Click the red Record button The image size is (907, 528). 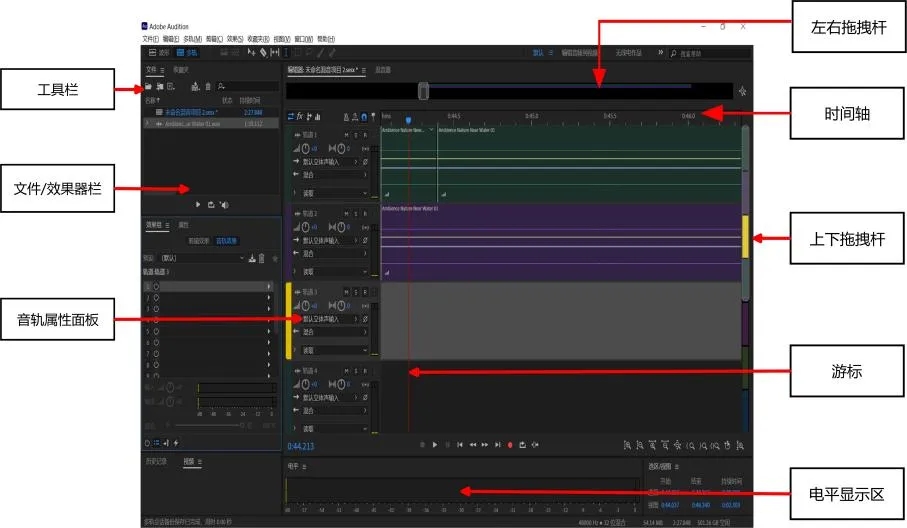[x=510, y=444]
